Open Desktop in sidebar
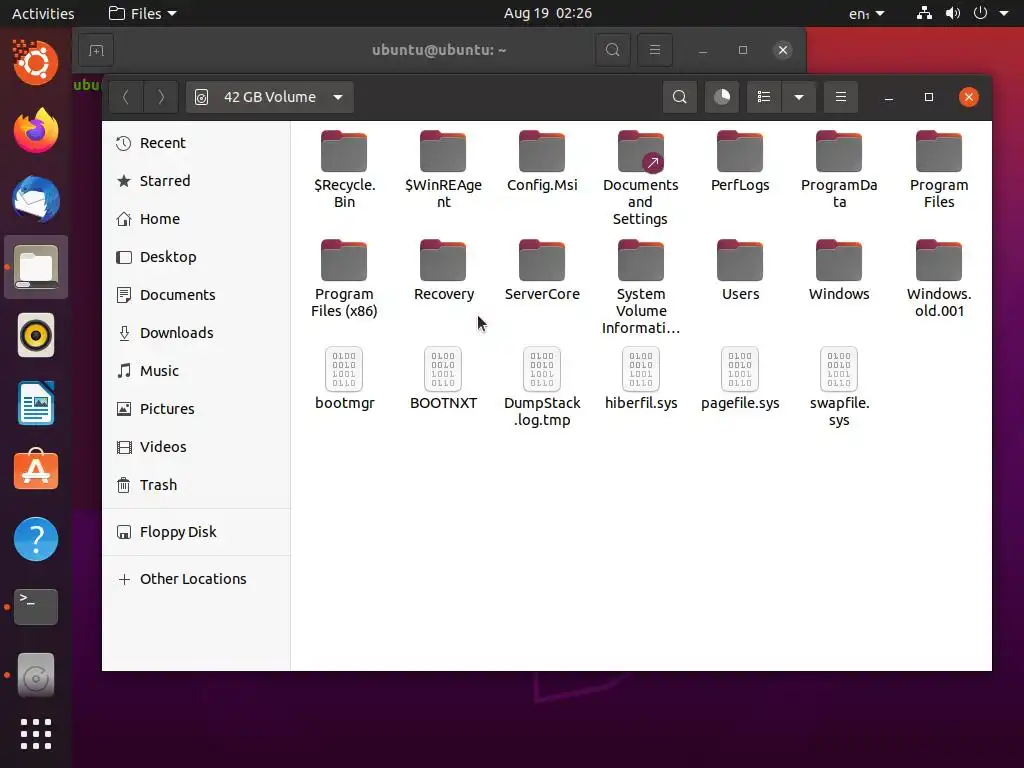 (x=196, y=257)
